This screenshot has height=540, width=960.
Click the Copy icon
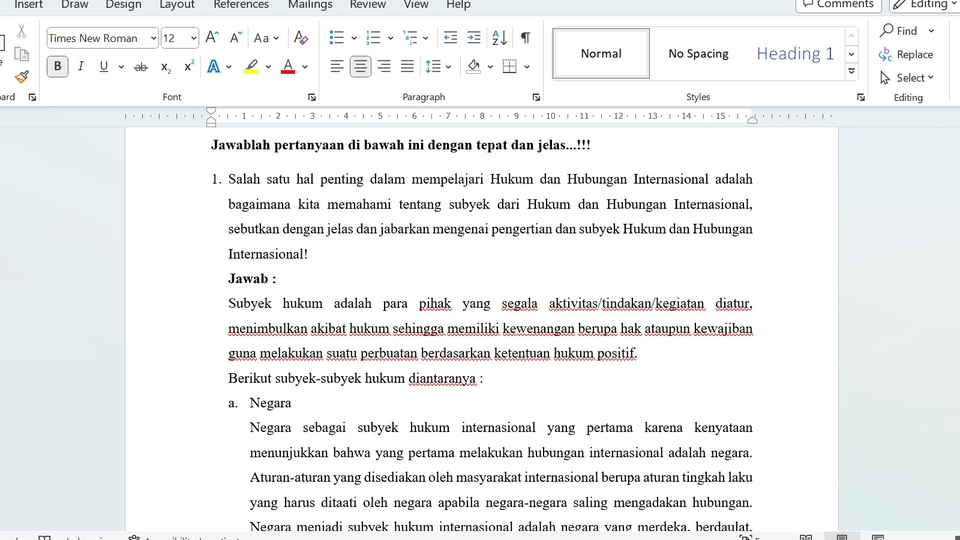[x=21, y=54]
